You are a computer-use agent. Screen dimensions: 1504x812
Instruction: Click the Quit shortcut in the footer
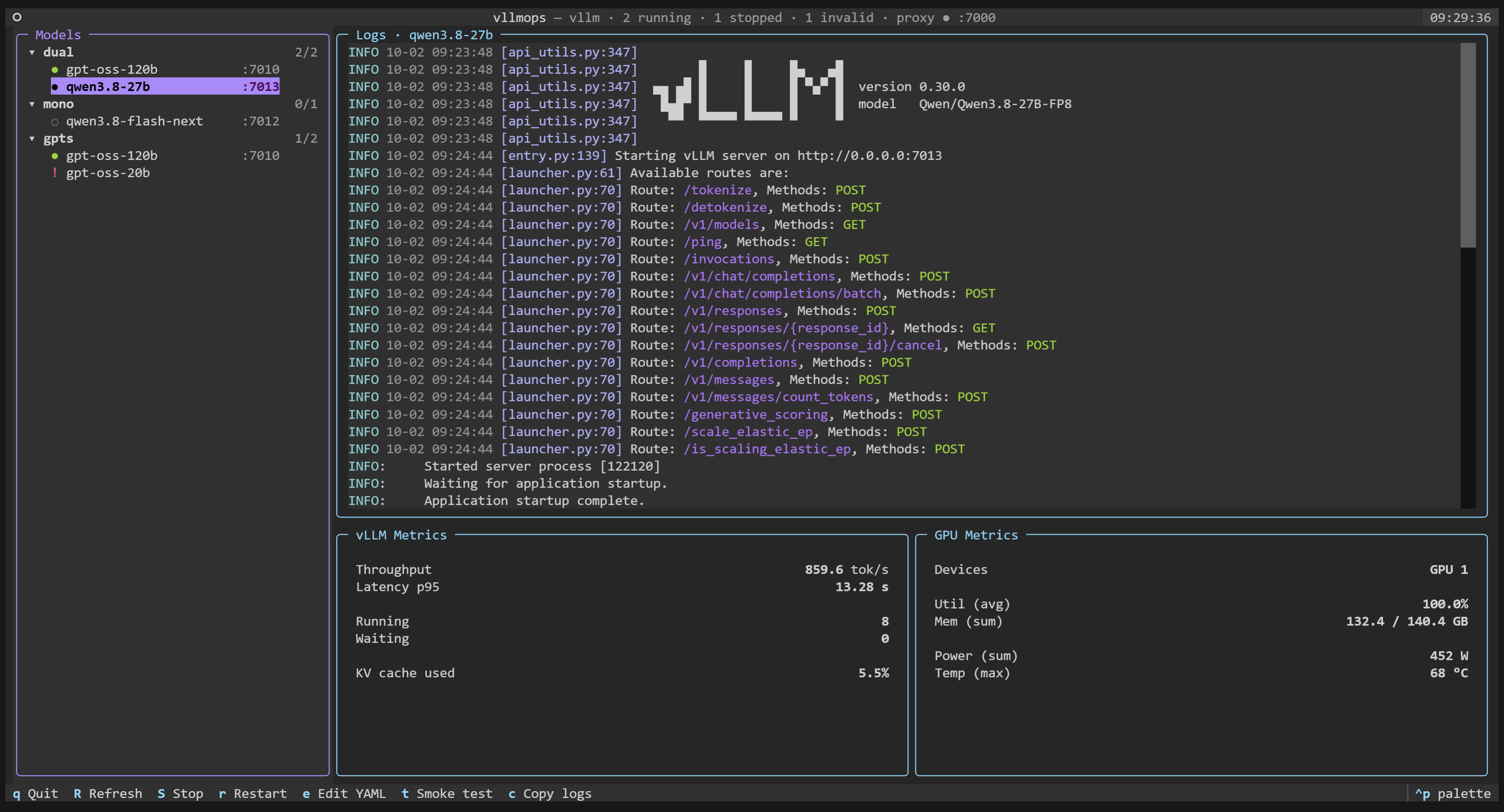(35, 794)
